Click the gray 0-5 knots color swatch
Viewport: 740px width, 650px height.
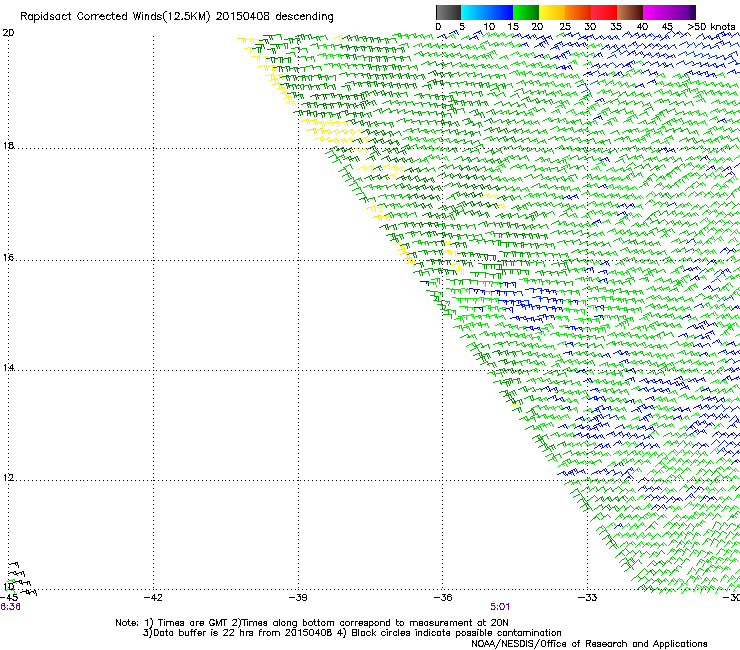[x=448, y=12]
